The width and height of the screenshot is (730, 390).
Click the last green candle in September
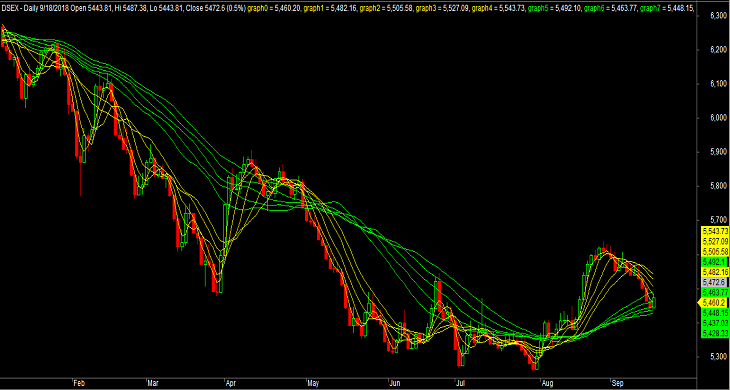tap(655, 302)
